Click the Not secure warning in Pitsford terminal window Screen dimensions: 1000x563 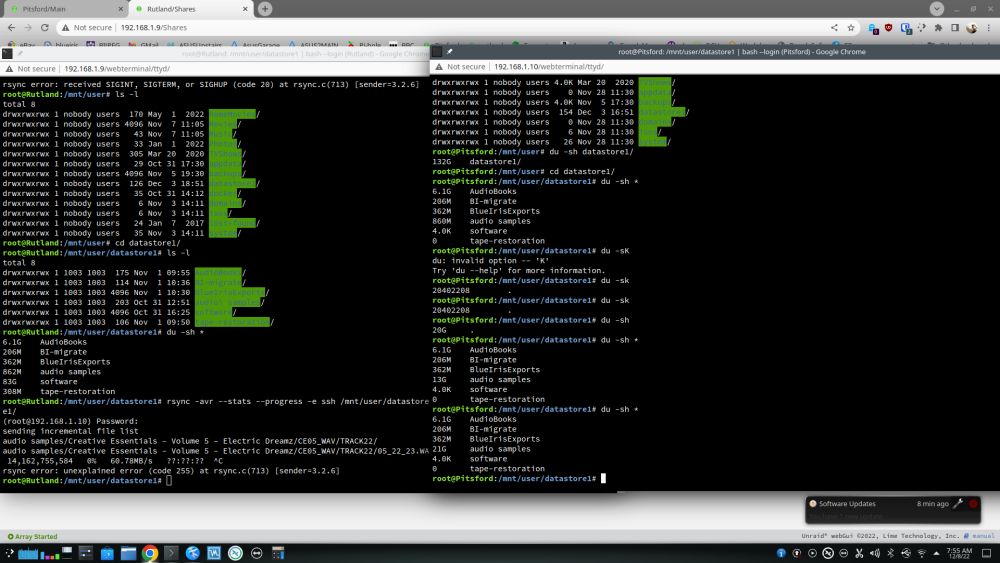(x=460, y=66)
